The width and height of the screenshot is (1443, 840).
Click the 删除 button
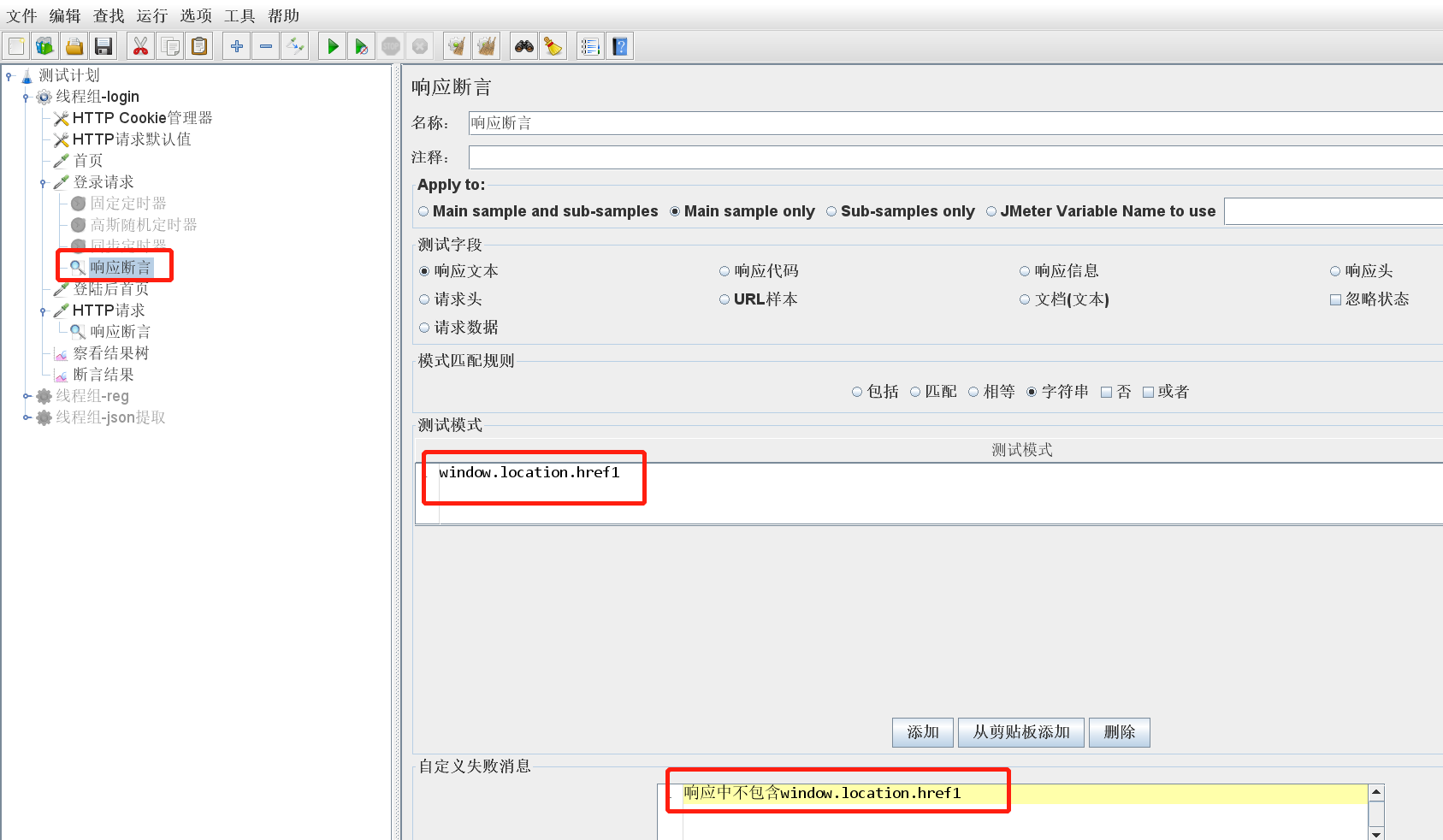(x=1120, y=732)
